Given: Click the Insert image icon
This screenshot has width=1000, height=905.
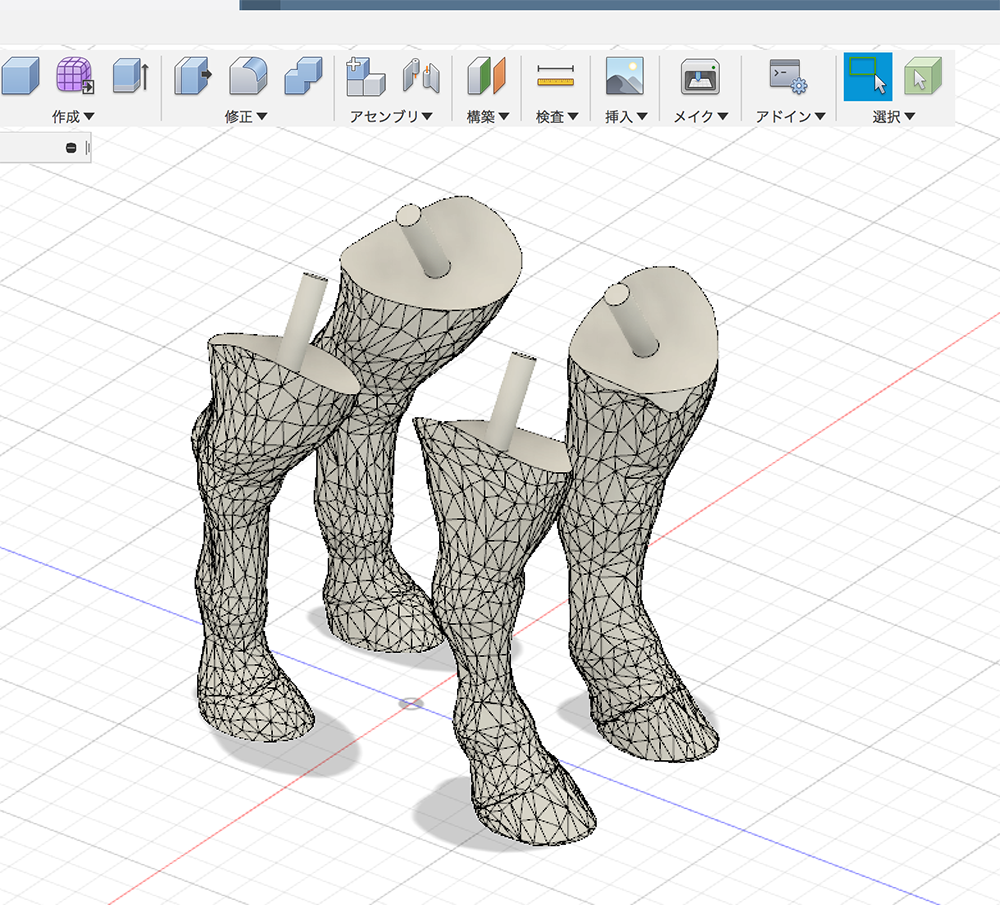Looking at the screenshot, I should click(624, 75).
